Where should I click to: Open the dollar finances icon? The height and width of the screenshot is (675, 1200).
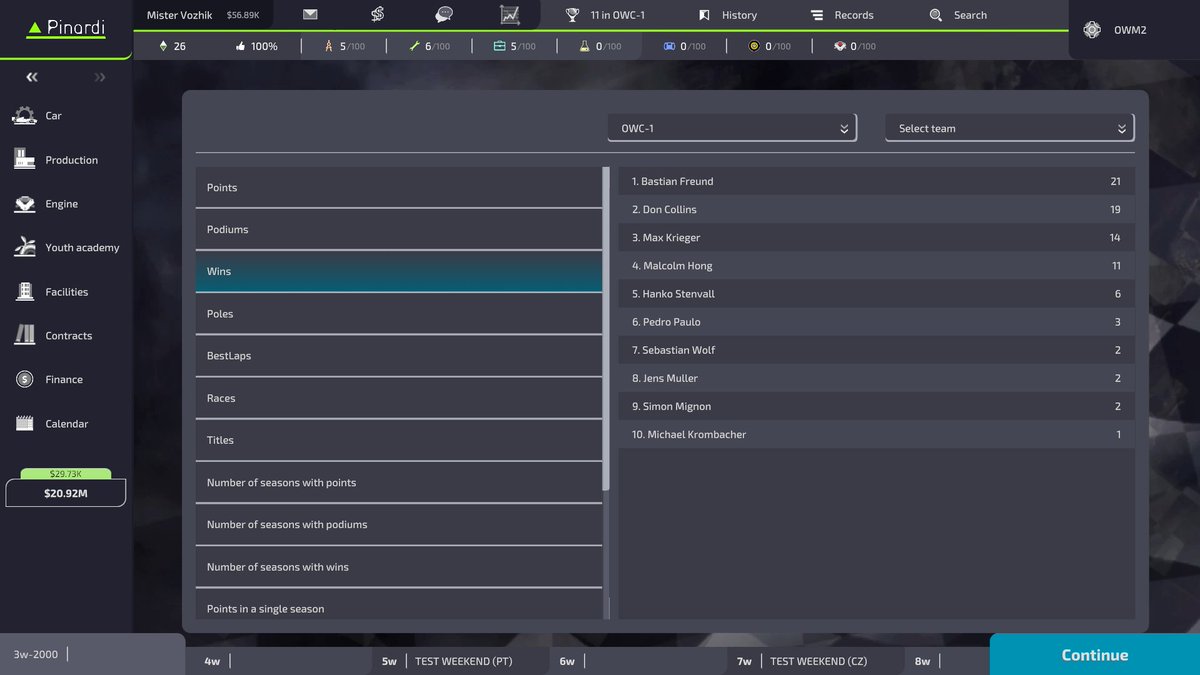[x=377, y=15]
